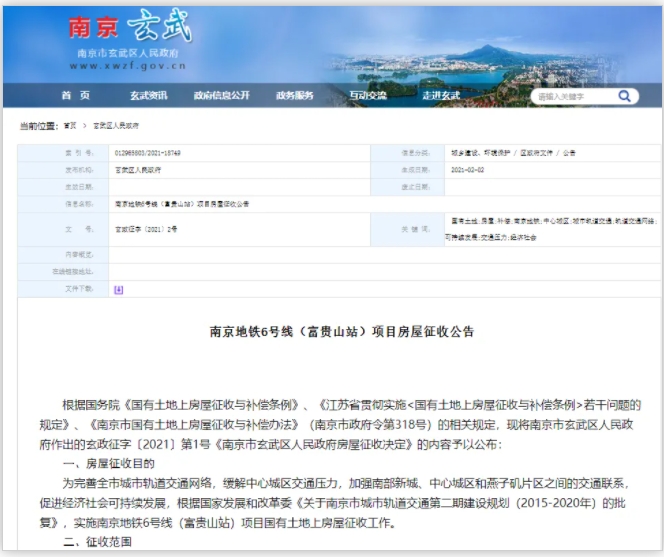This screenshot has height=557, width=664.
Task: Open the 玄武资讯 navigation tab
Action: click(x=146, y=96)
